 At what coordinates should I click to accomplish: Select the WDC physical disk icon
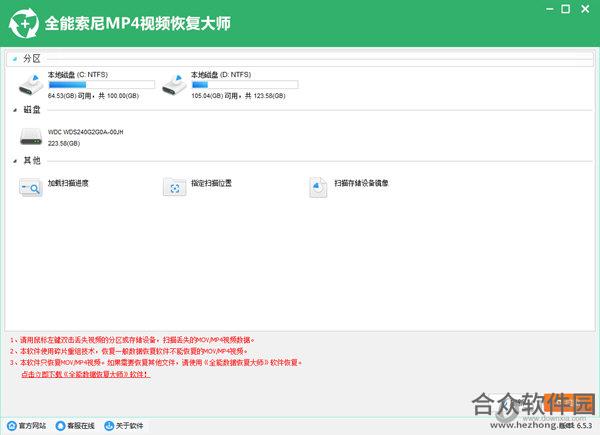[x=31, y=137]
